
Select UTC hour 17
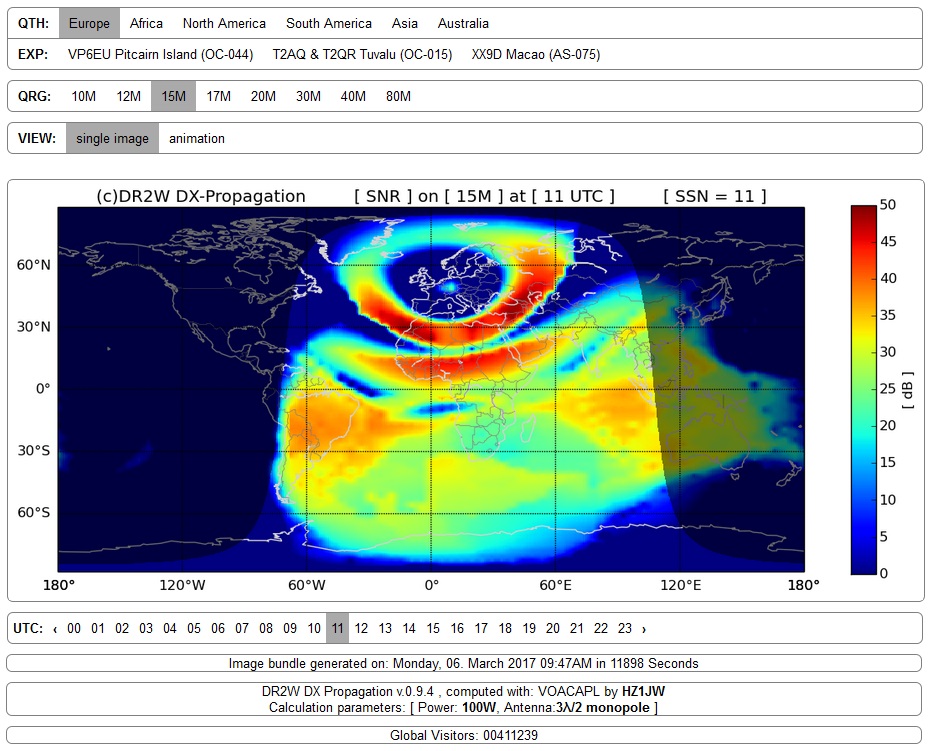[x=481, y=628]
